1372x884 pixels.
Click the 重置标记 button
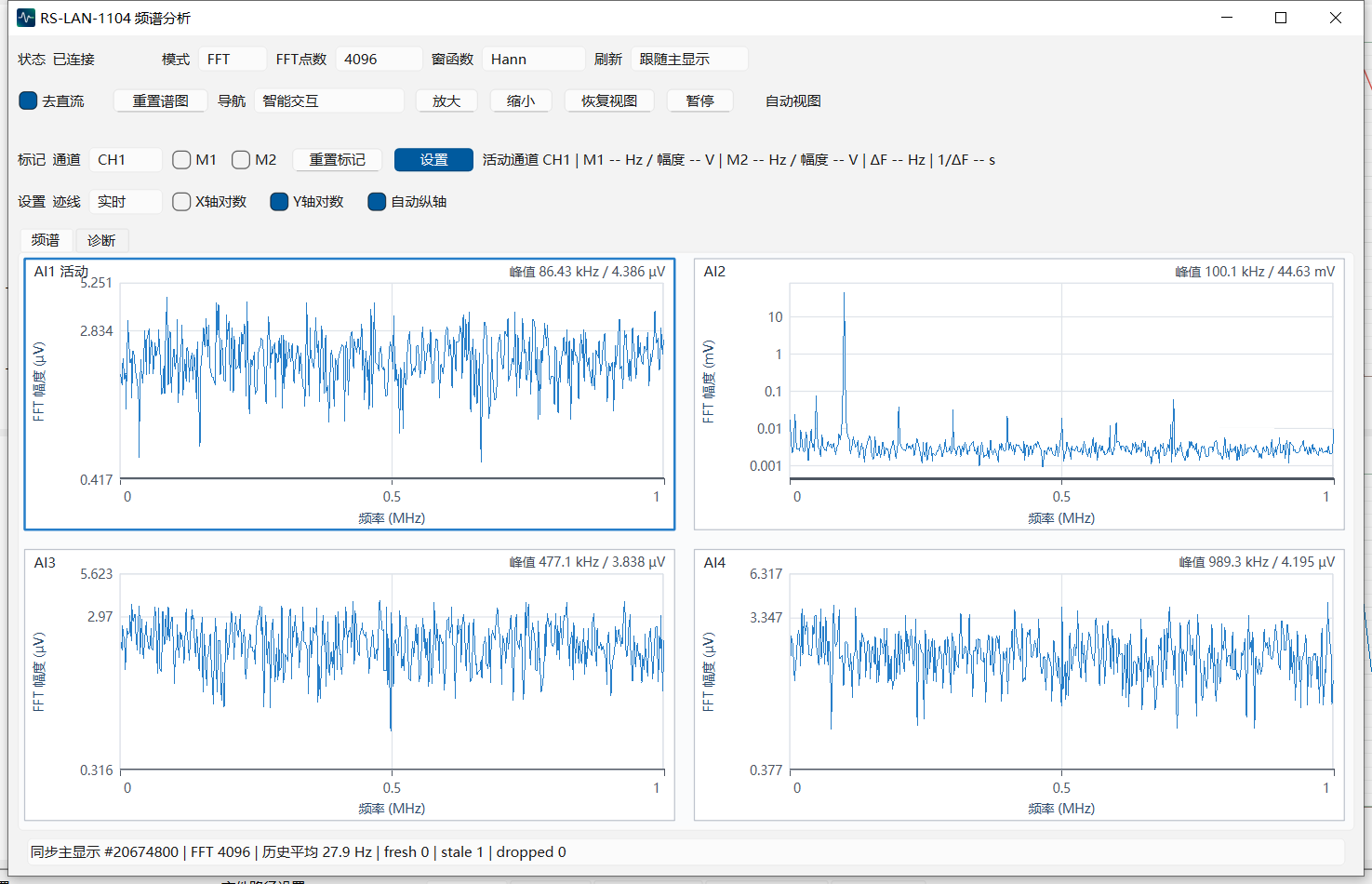[x=338, y=160]
